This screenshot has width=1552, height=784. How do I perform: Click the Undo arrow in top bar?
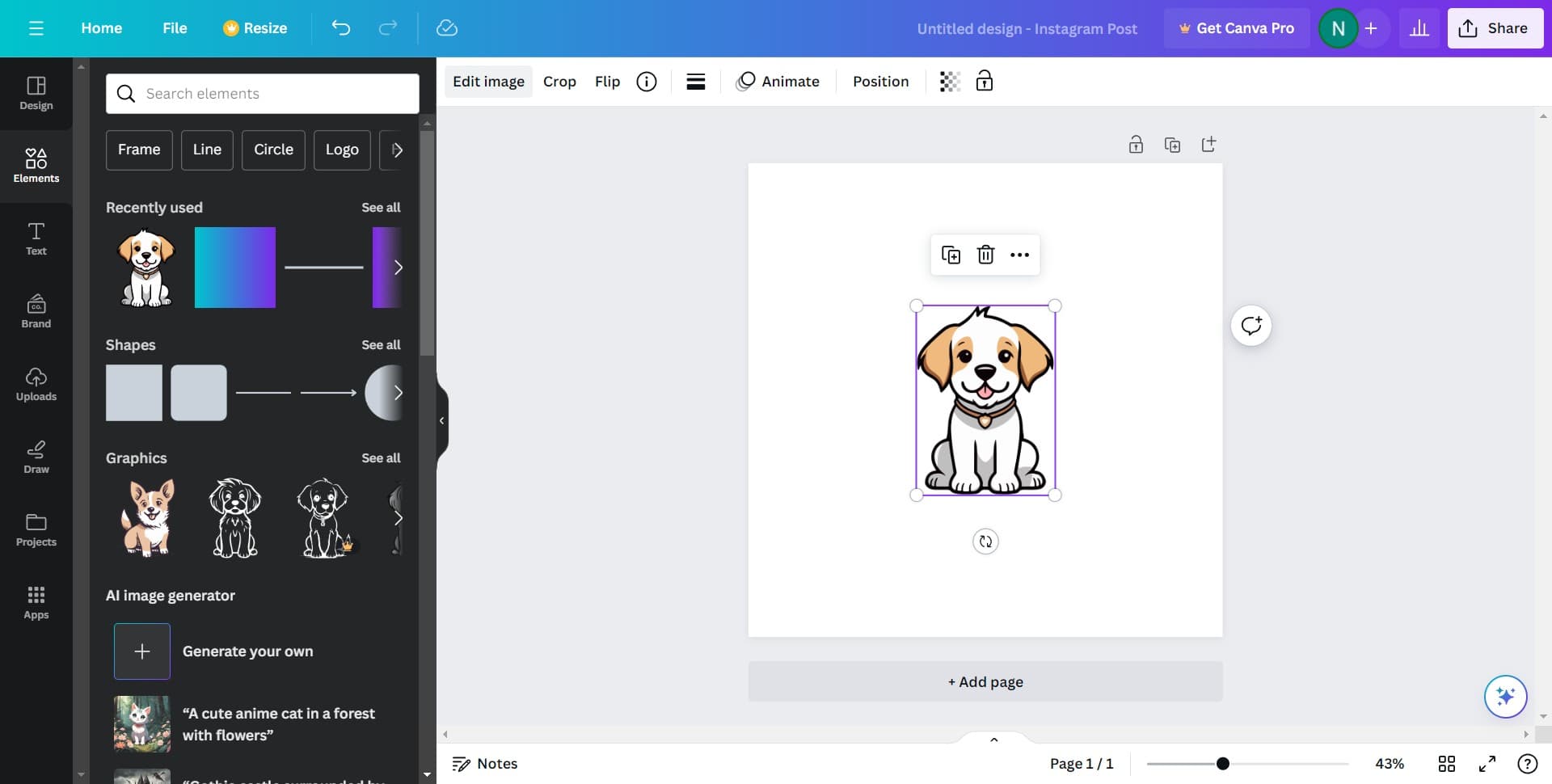[340, 28]
